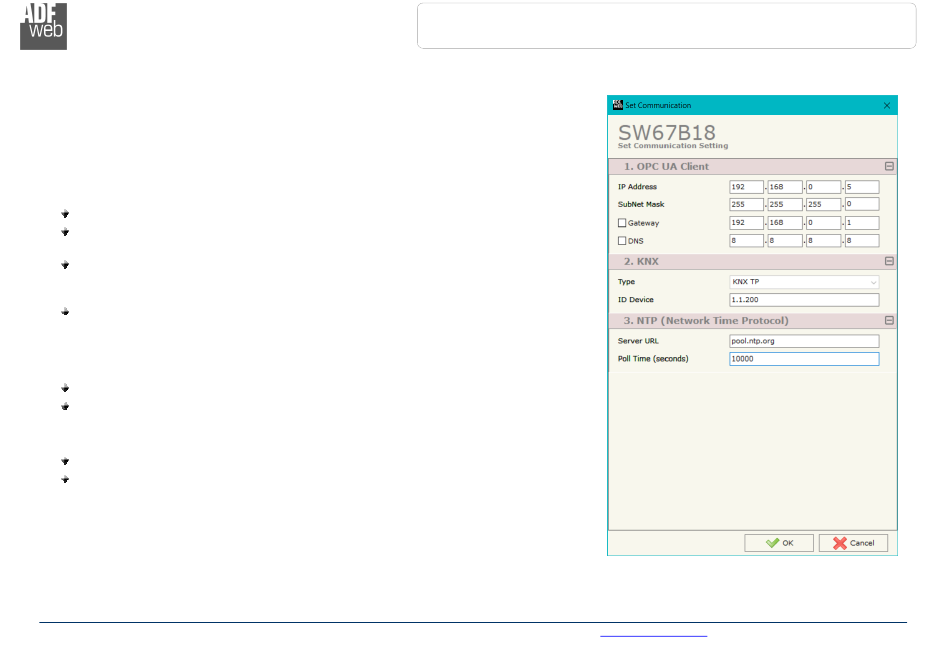Click the IP Address label

point(637,187)
